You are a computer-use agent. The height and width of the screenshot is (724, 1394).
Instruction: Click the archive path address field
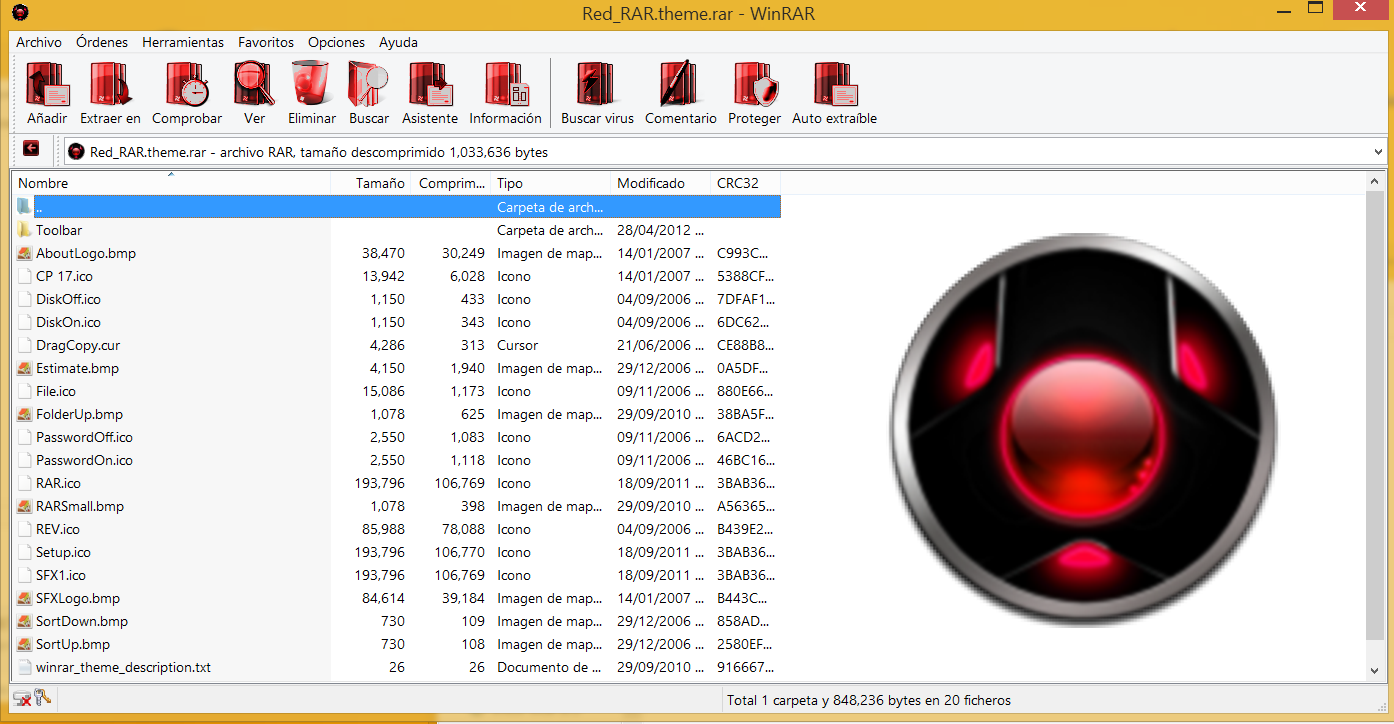(x=725, y=152)
